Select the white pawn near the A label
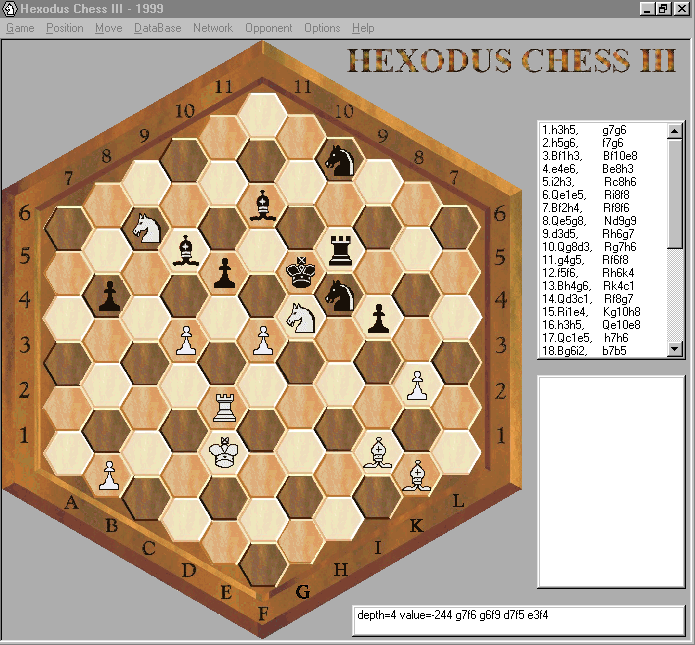This screenshot has height=645, width=695. pyautogui.click(x=109, y=475)
